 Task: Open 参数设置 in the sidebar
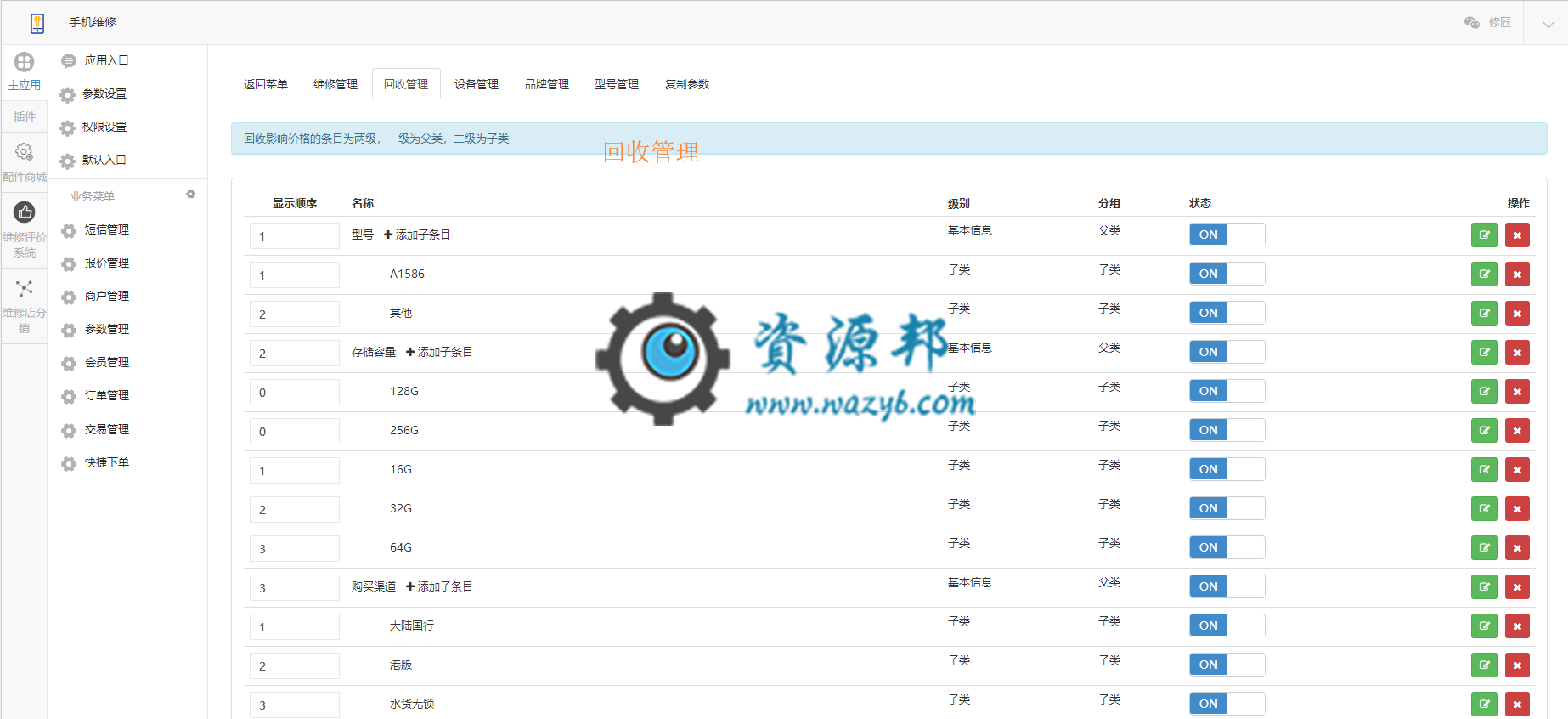[x=104, y=93]
